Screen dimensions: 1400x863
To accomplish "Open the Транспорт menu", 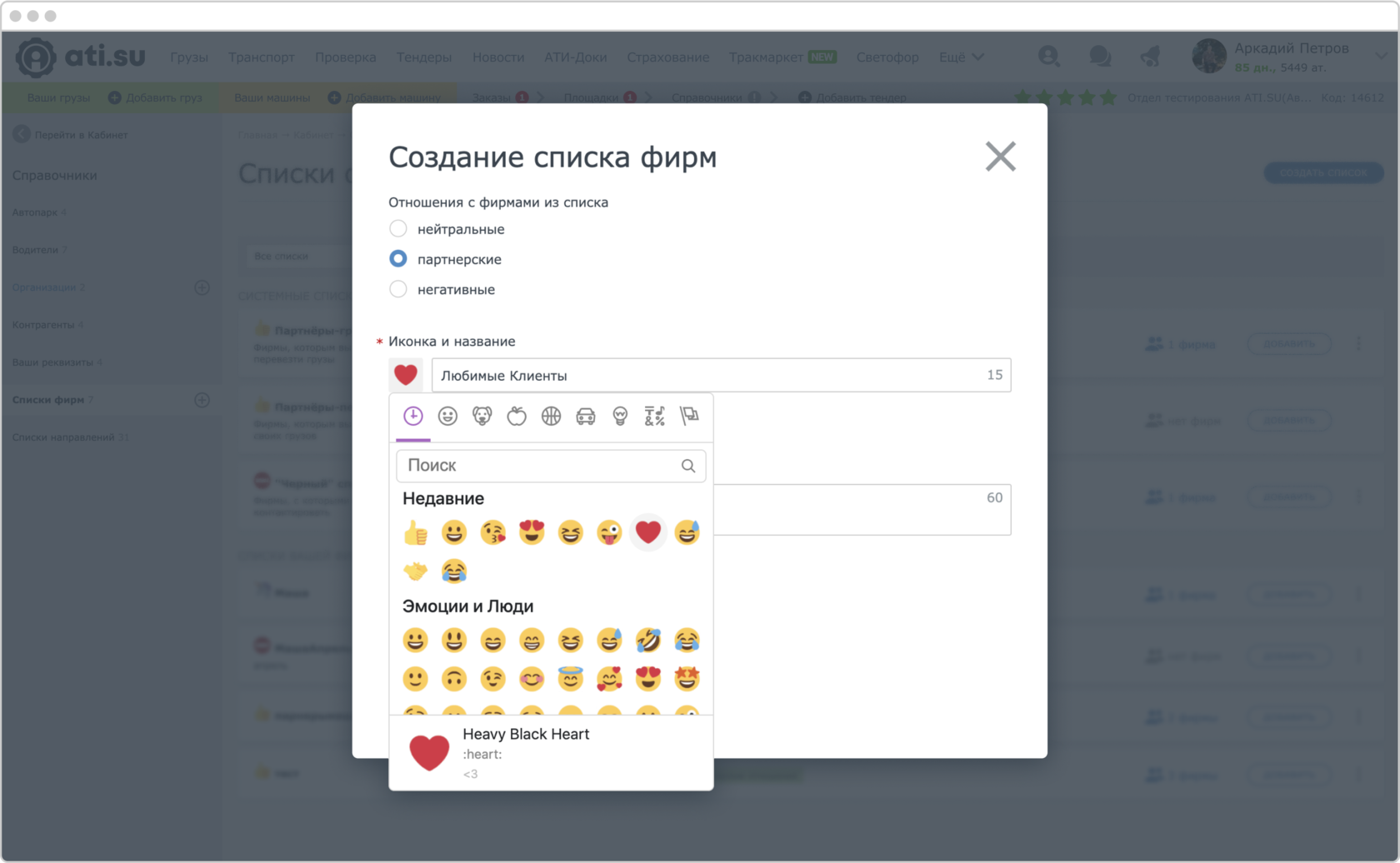I will (262, 57).
